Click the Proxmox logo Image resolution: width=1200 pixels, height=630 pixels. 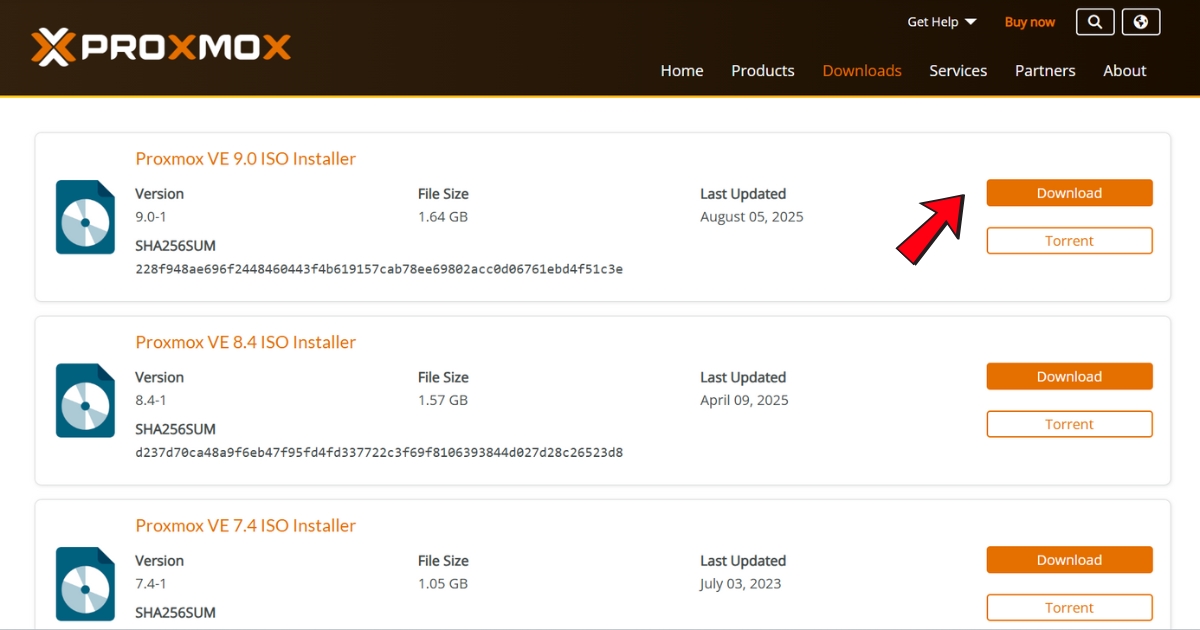tap(160, 46)
